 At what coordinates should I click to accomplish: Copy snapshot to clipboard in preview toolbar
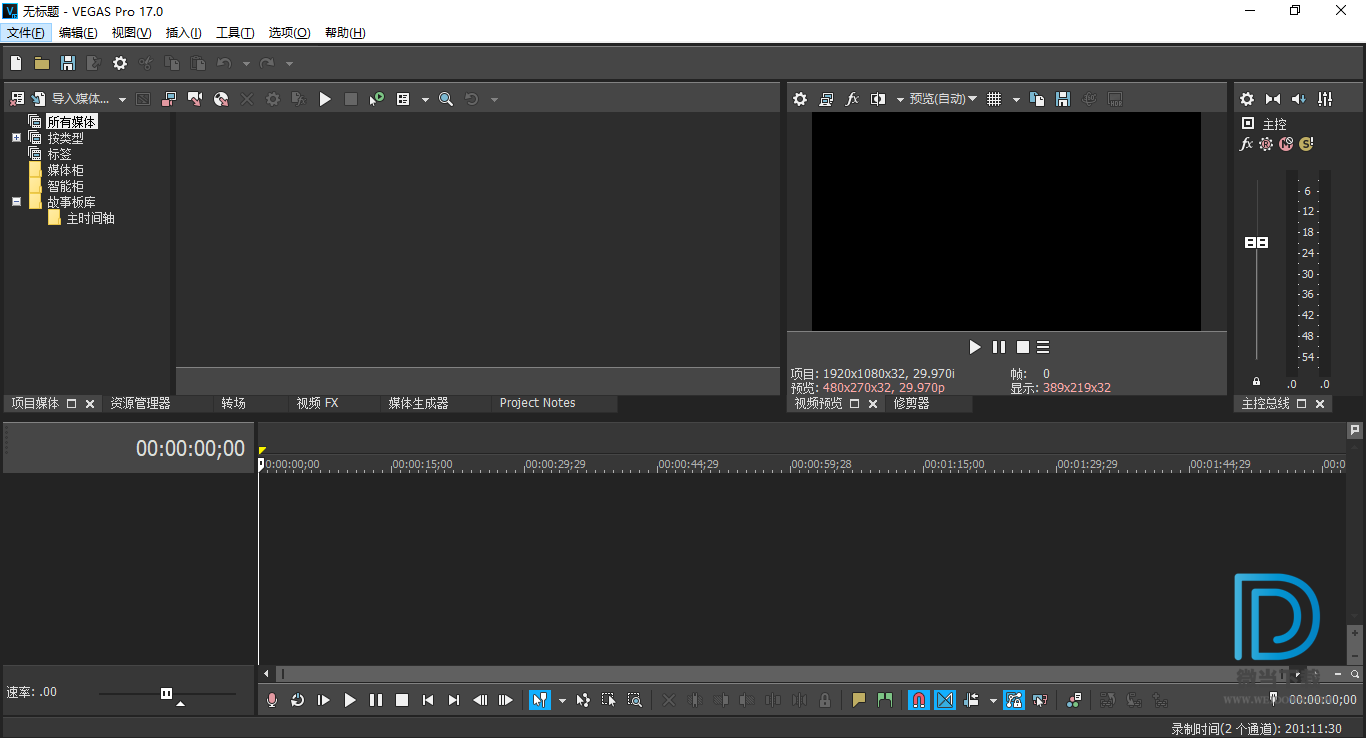(x=1037, y=99)
